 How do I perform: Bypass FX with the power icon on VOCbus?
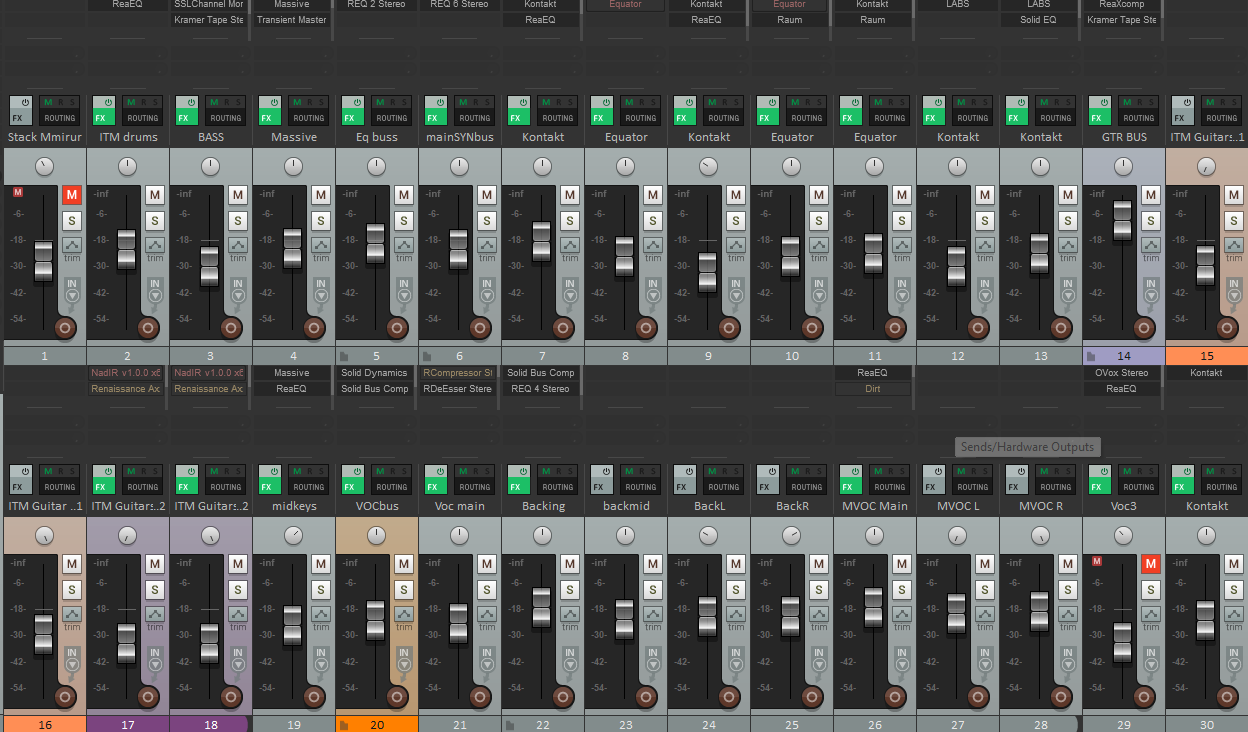point(356,471)
